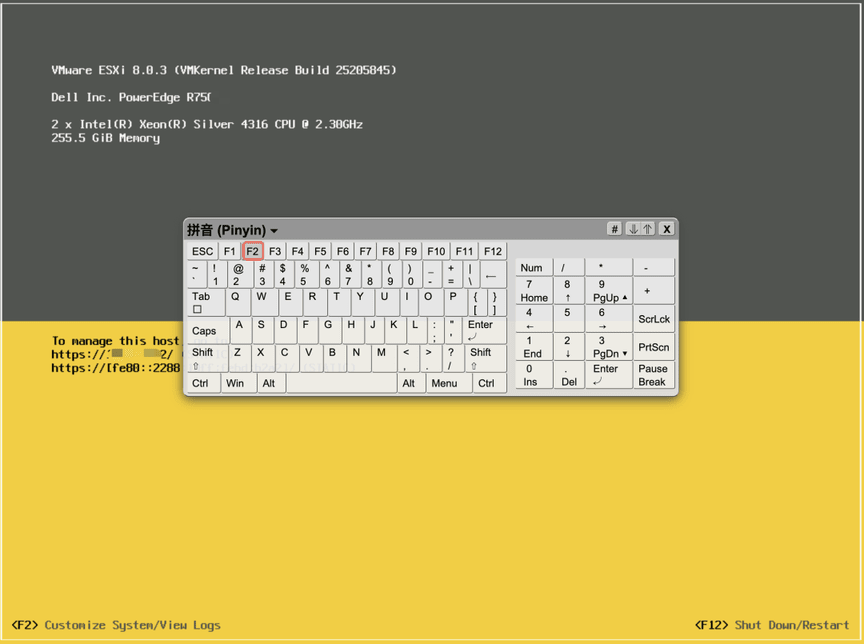Click the numpad 2 down arrow key
Viewport: 864px width, 644px height.
(569, 347)
